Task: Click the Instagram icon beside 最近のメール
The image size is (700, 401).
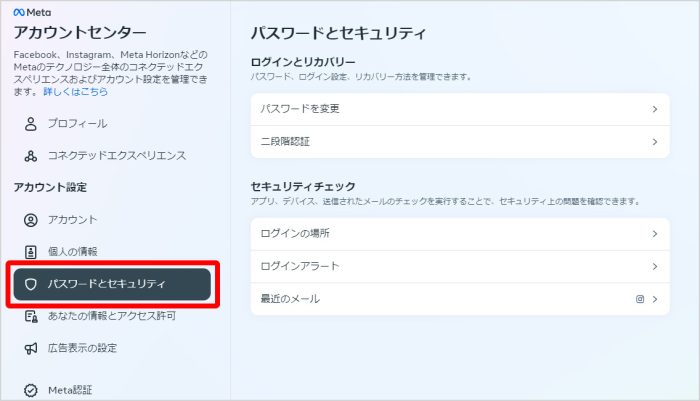Action: [x=640, y=299]
